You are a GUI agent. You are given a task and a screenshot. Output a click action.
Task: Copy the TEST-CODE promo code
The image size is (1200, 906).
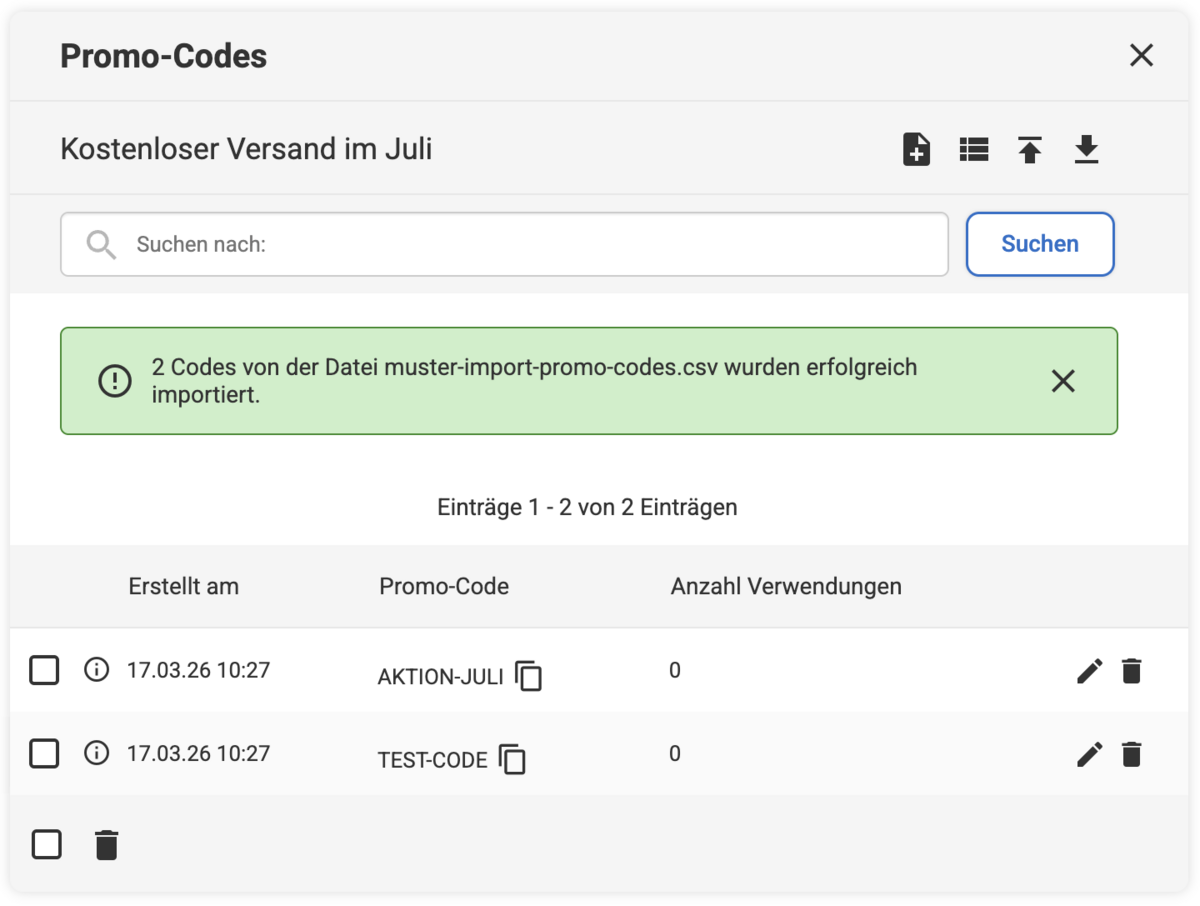pos(513,760)
